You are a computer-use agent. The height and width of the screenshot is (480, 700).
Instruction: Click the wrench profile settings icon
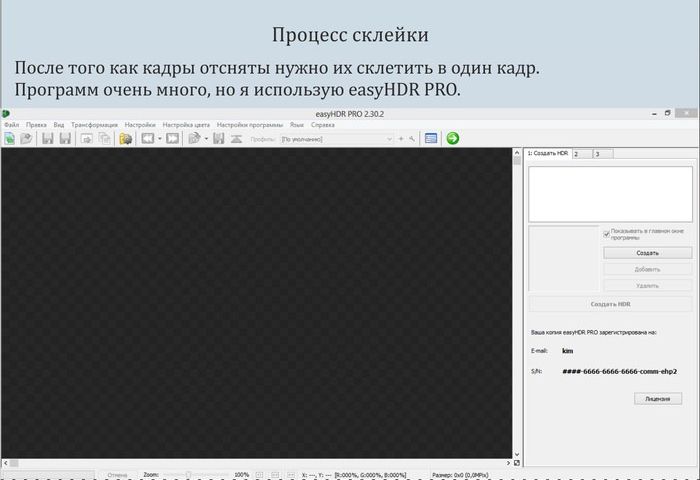(412, 139)
